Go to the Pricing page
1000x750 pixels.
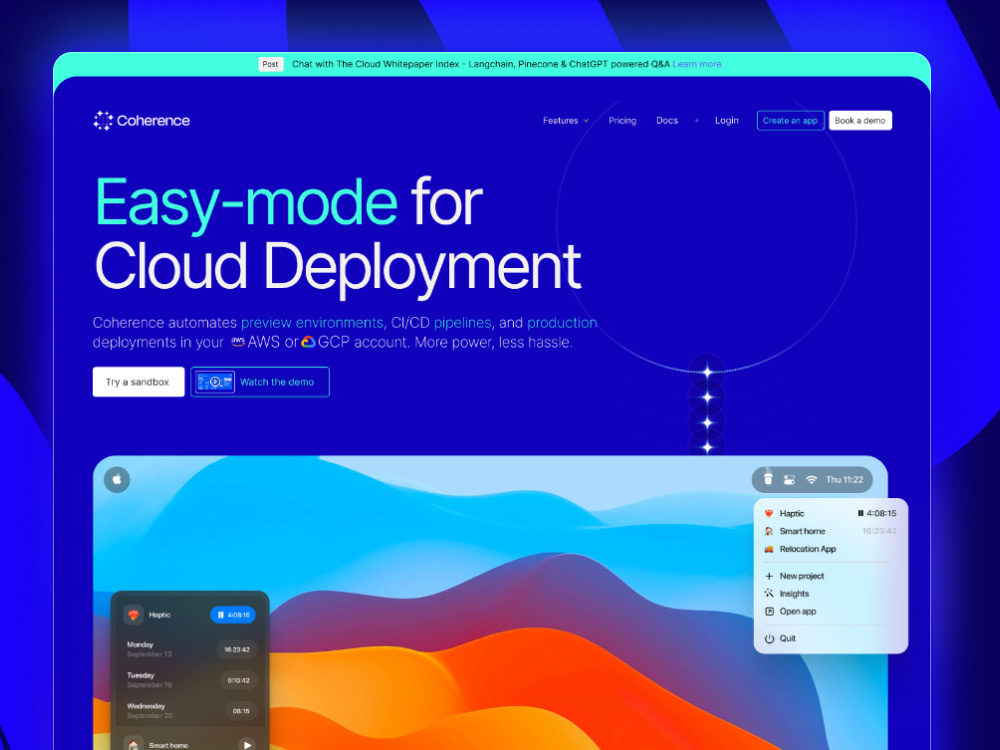622,121
